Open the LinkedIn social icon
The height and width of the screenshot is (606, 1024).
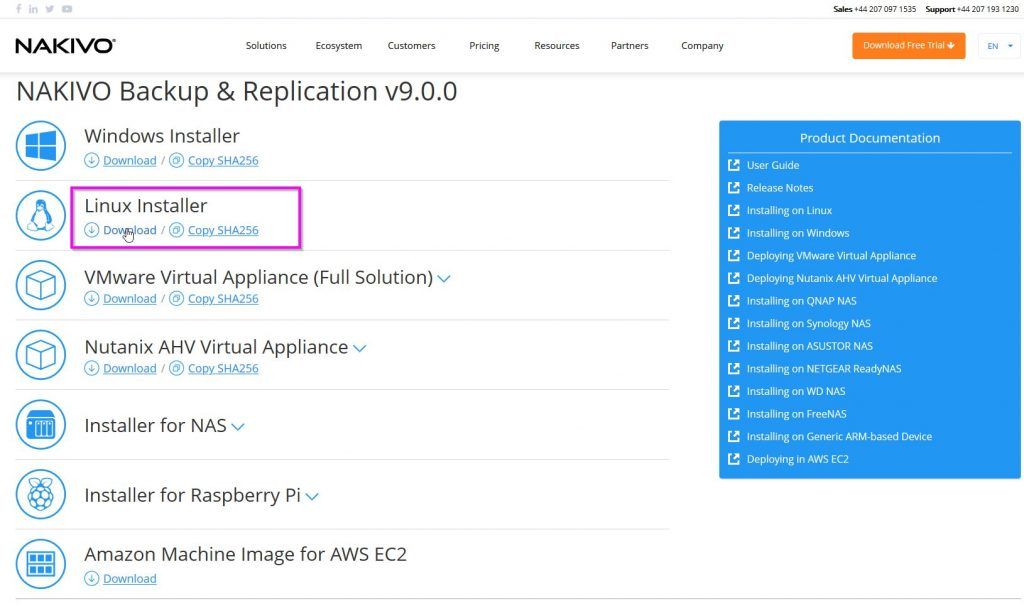click(33, 9)
